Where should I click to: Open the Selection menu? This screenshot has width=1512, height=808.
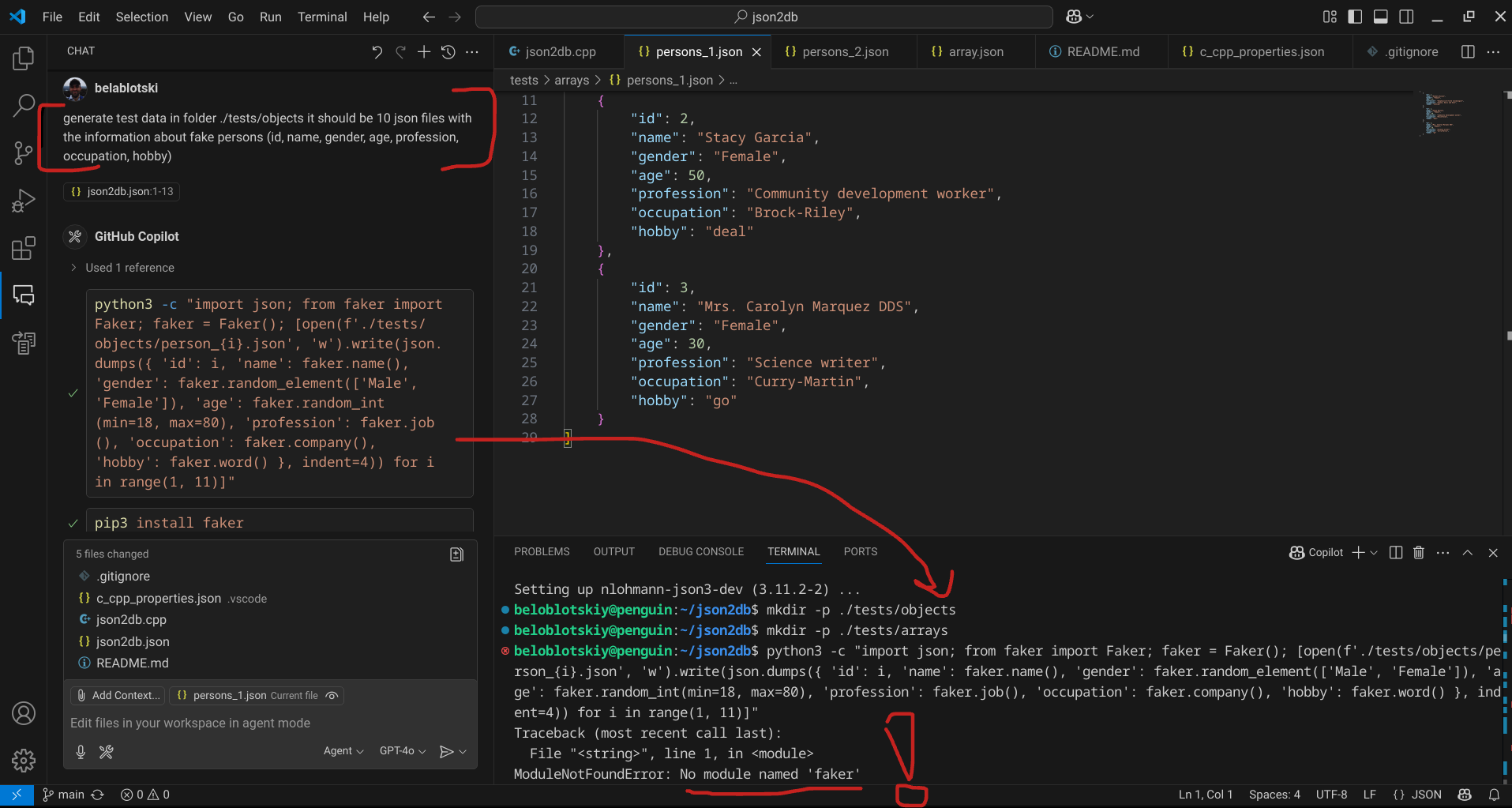142,17
